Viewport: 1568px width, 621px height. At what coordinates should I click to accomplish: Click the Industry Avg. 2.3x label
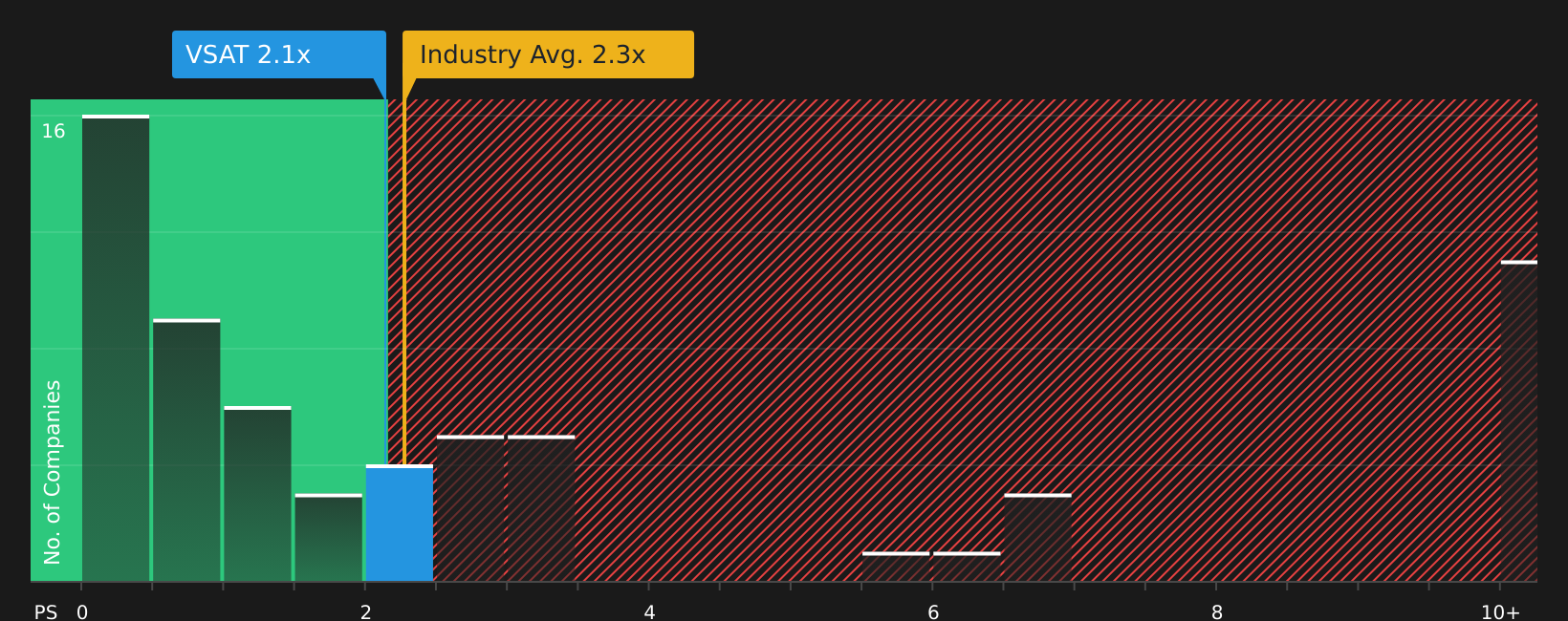point(548,54)
